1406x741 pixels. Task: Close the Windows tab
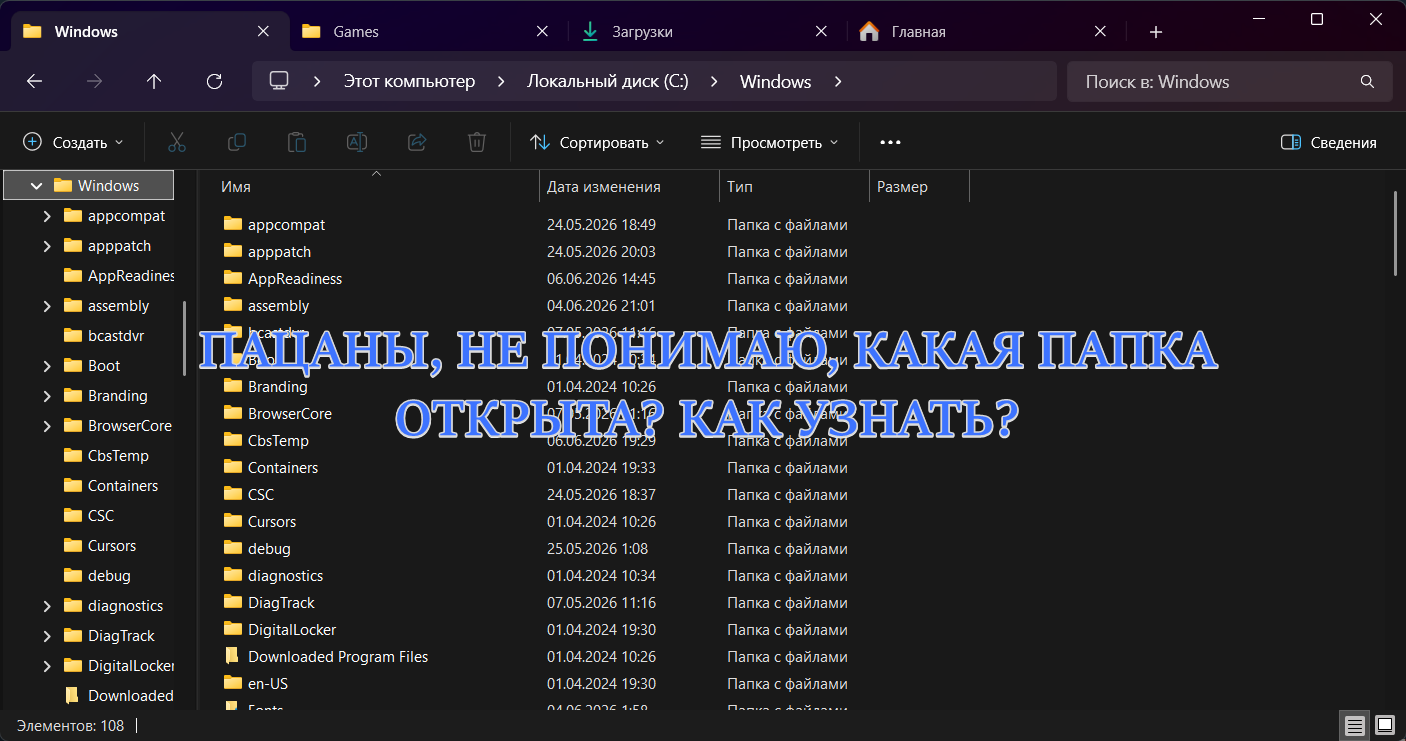(263, 31)
